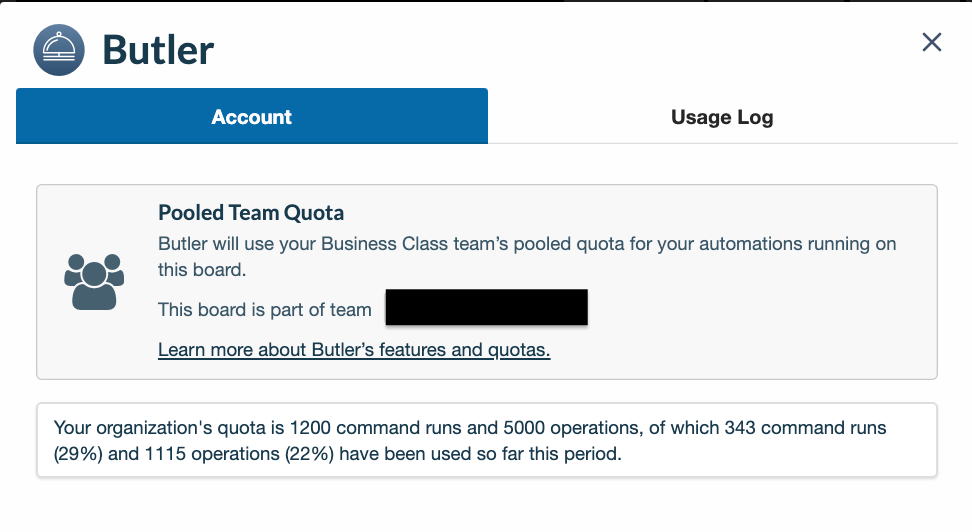Click the organization's quota summary box
The image size is (972, 532).
pos(487,440)
